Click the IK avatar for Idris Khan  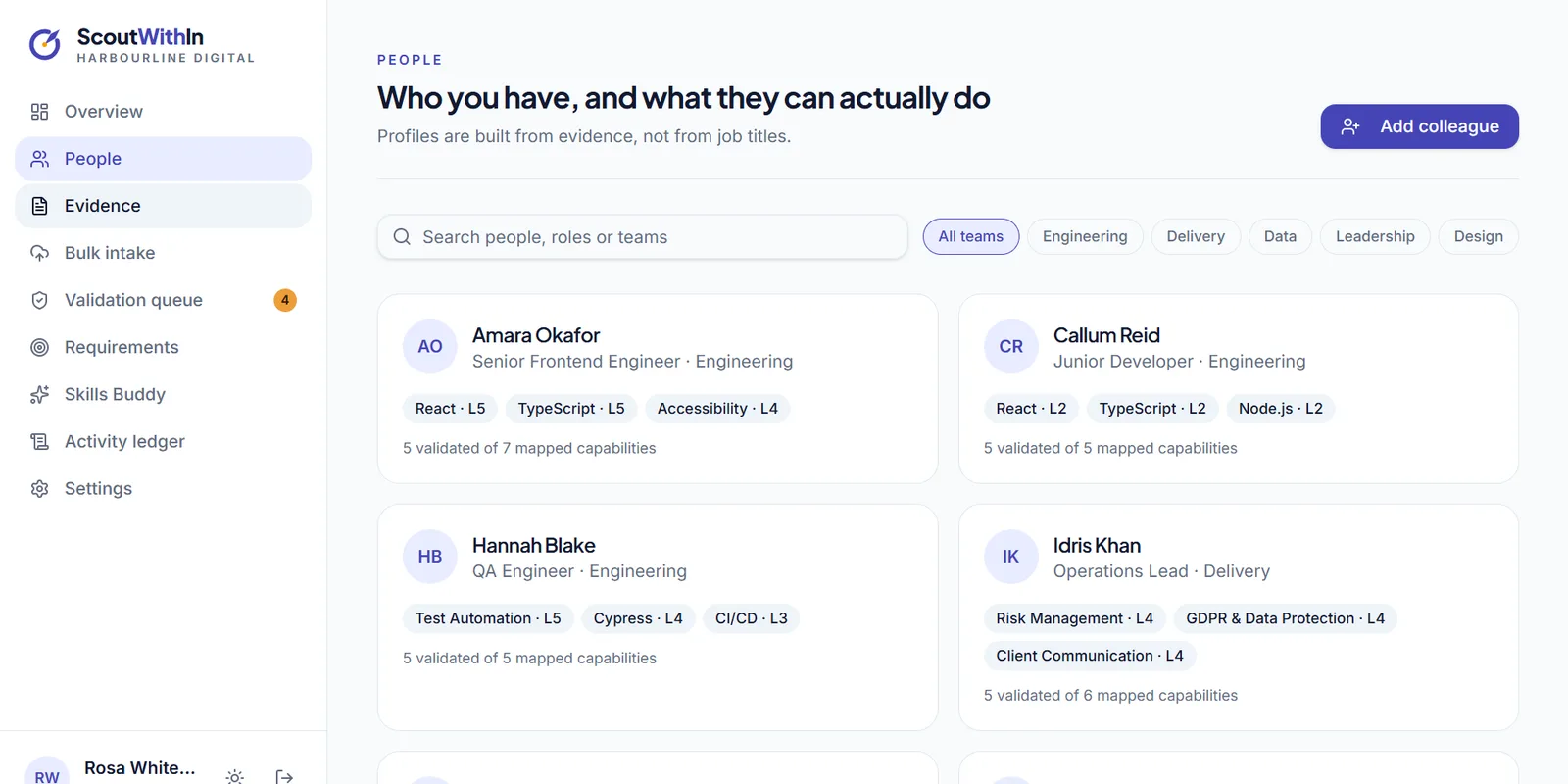1010,557
